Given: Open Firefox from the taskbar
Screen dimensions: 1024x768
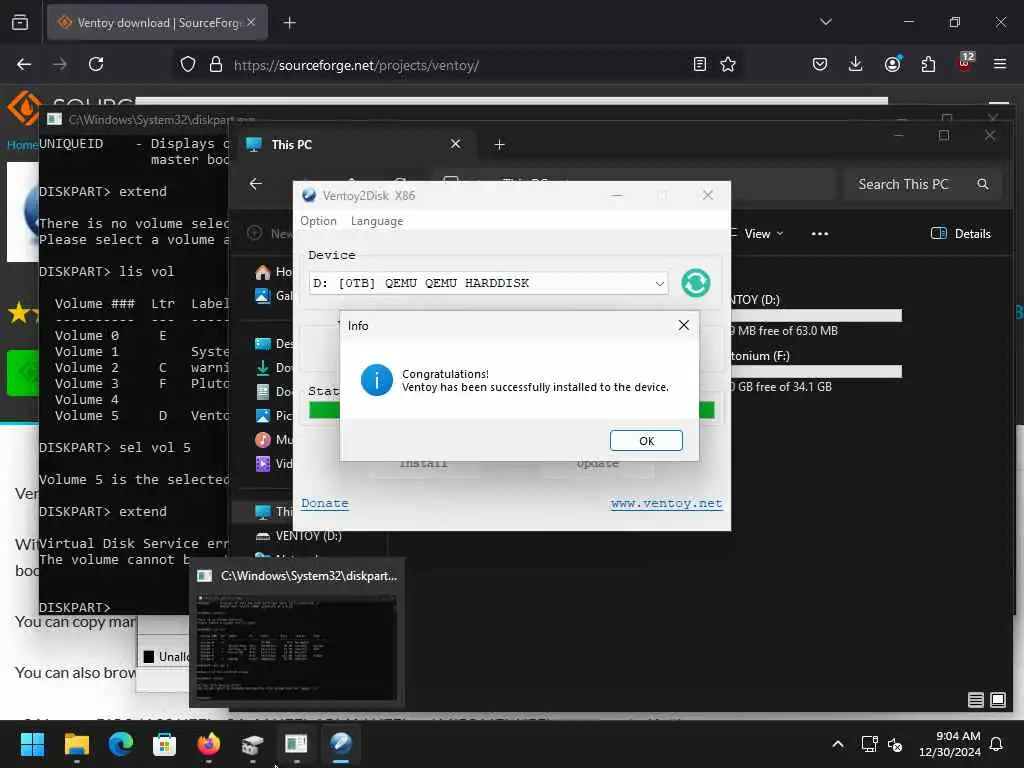Looking at the screenshot, I should (208, 744).
